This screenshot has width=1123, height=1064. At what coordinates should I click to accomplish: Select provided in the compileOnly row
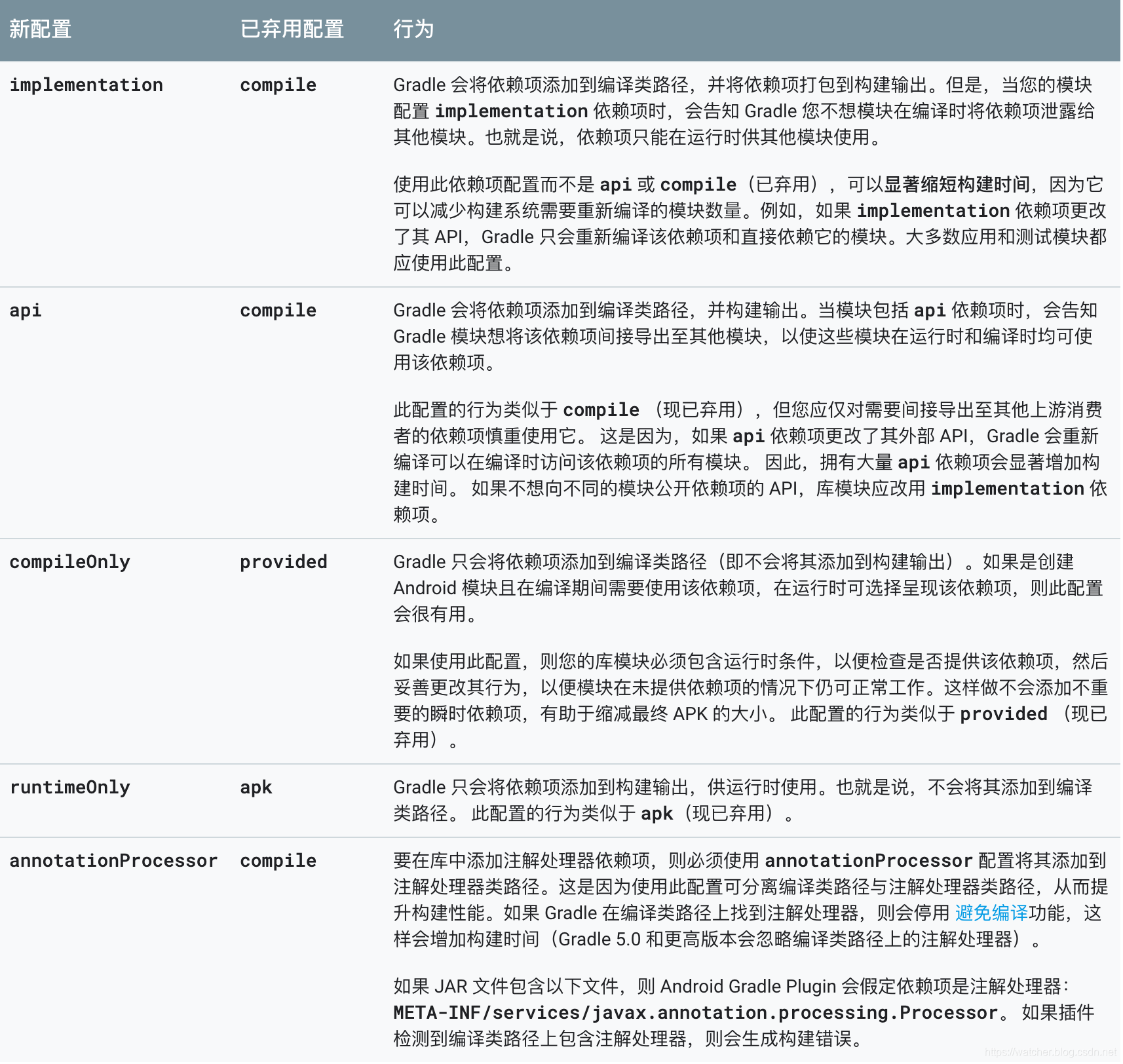(x=283, y=562)
